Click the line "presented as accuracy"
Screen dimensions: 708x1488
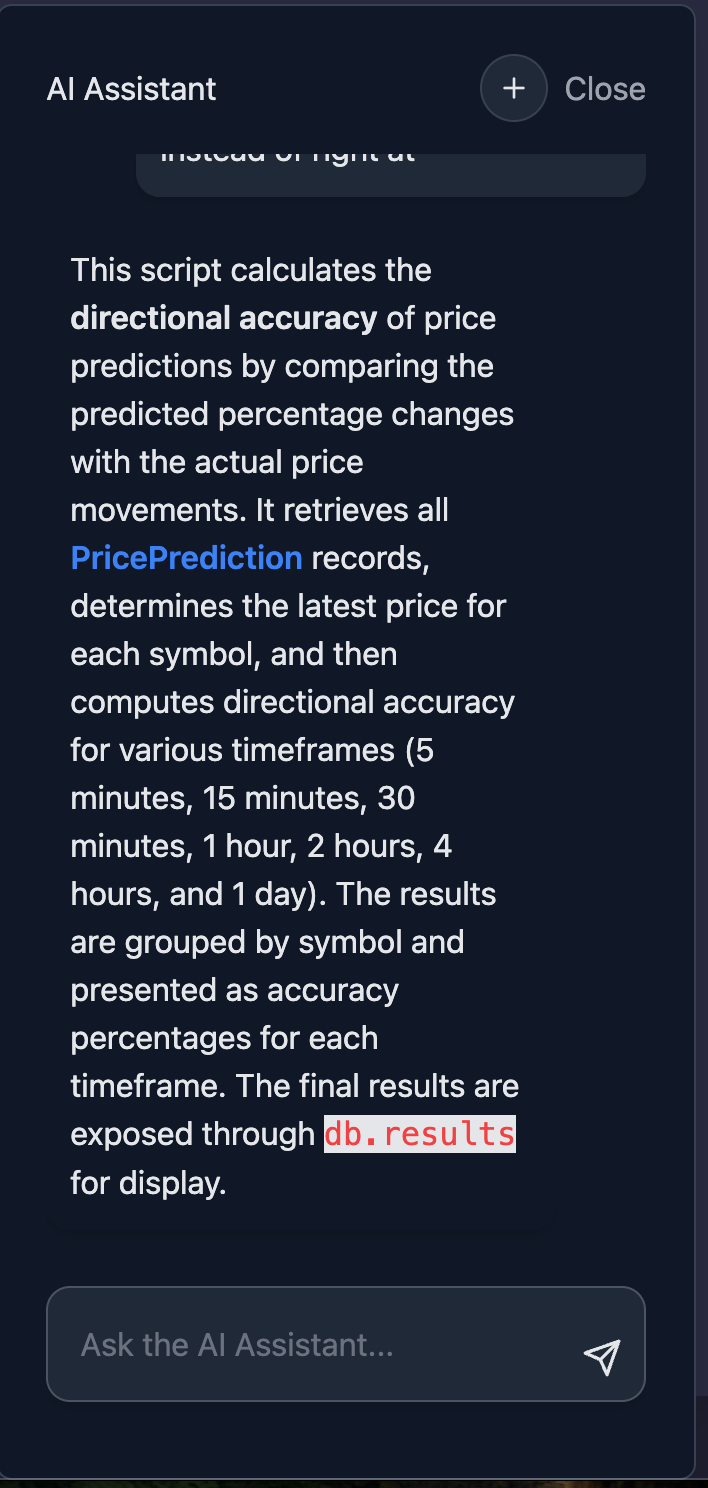[x=234, y=990]
